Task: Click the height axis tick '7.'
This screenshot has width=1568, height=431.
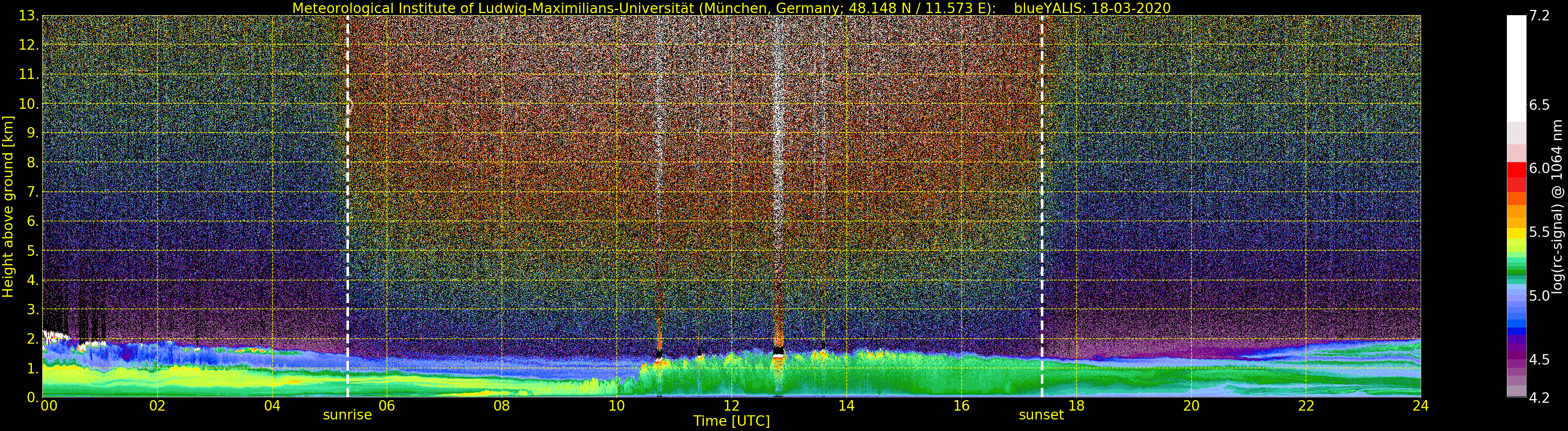Action: click(32, 192)
